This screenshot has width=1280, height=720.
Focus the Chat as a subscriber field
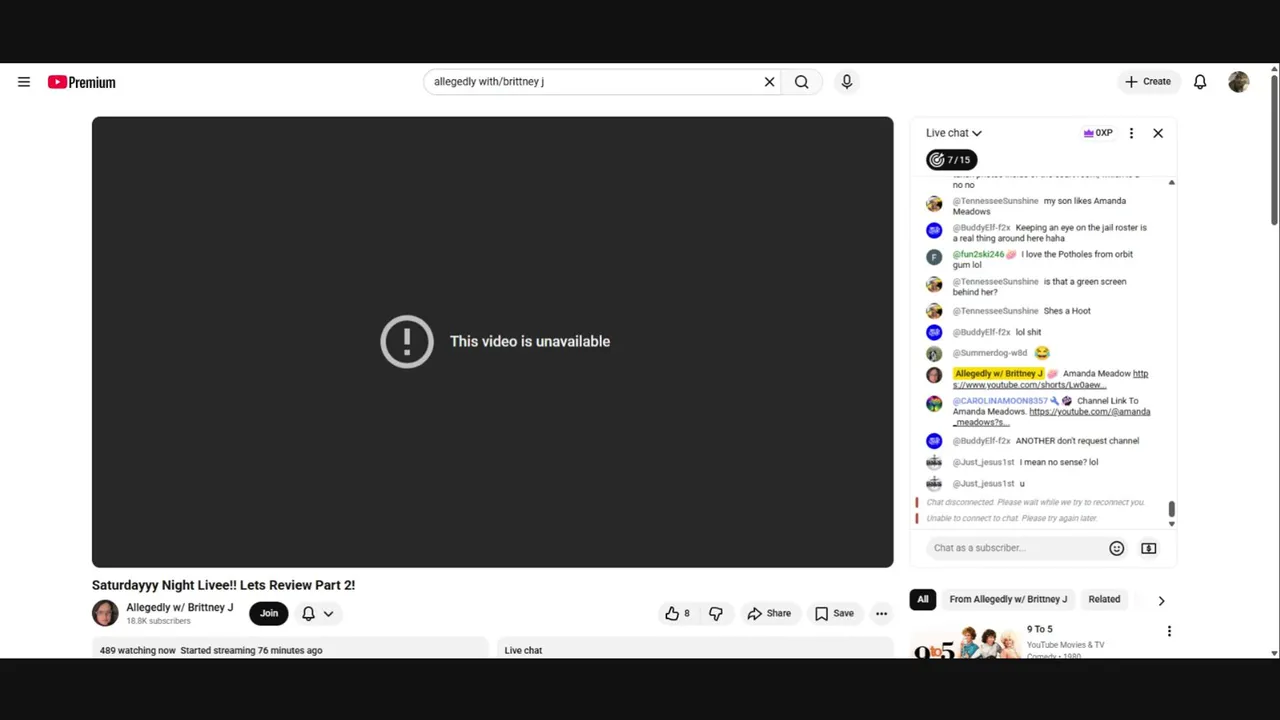pos(1017,548)
